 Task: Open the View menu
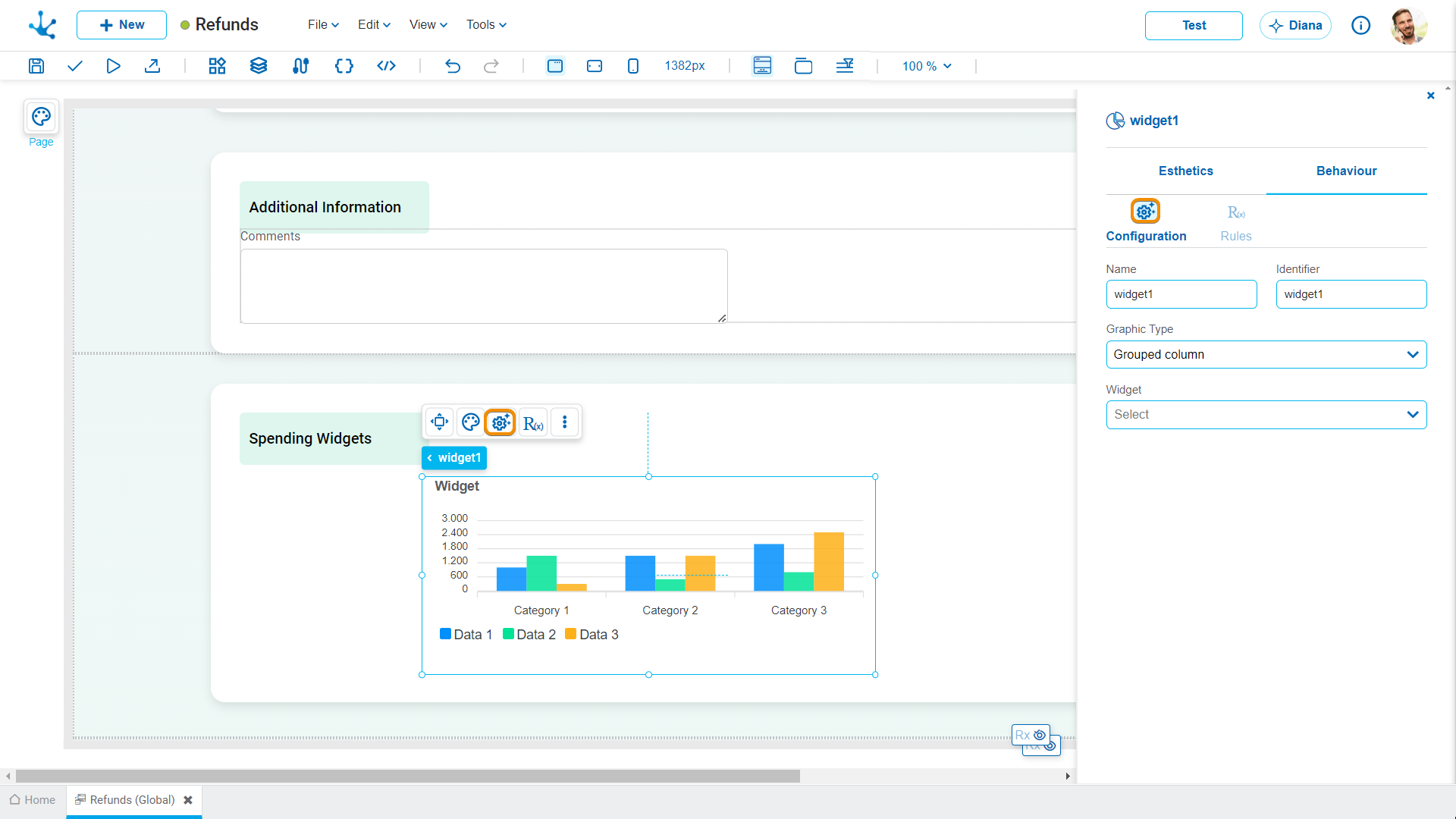coord(428,24)
